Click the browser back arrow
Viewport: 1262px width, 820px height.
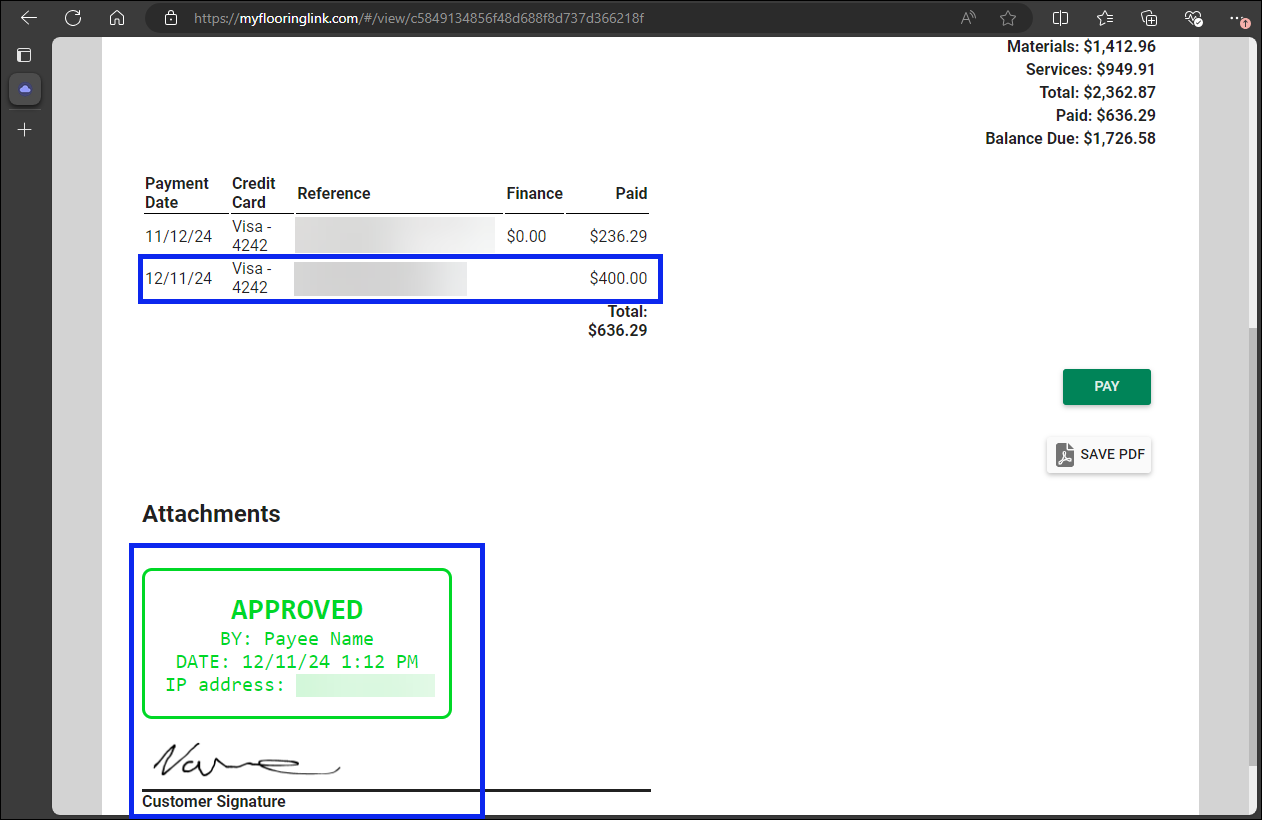tap(29, 18)
